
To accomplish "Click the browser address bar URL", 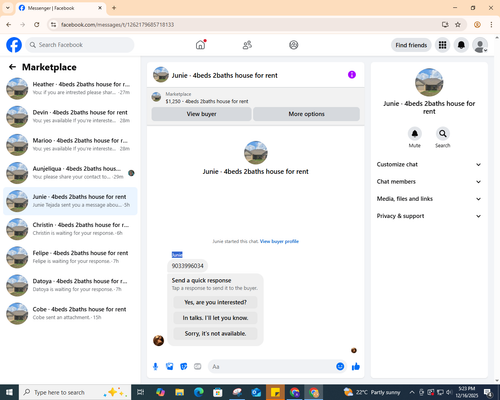I will [x=117, y=25].
